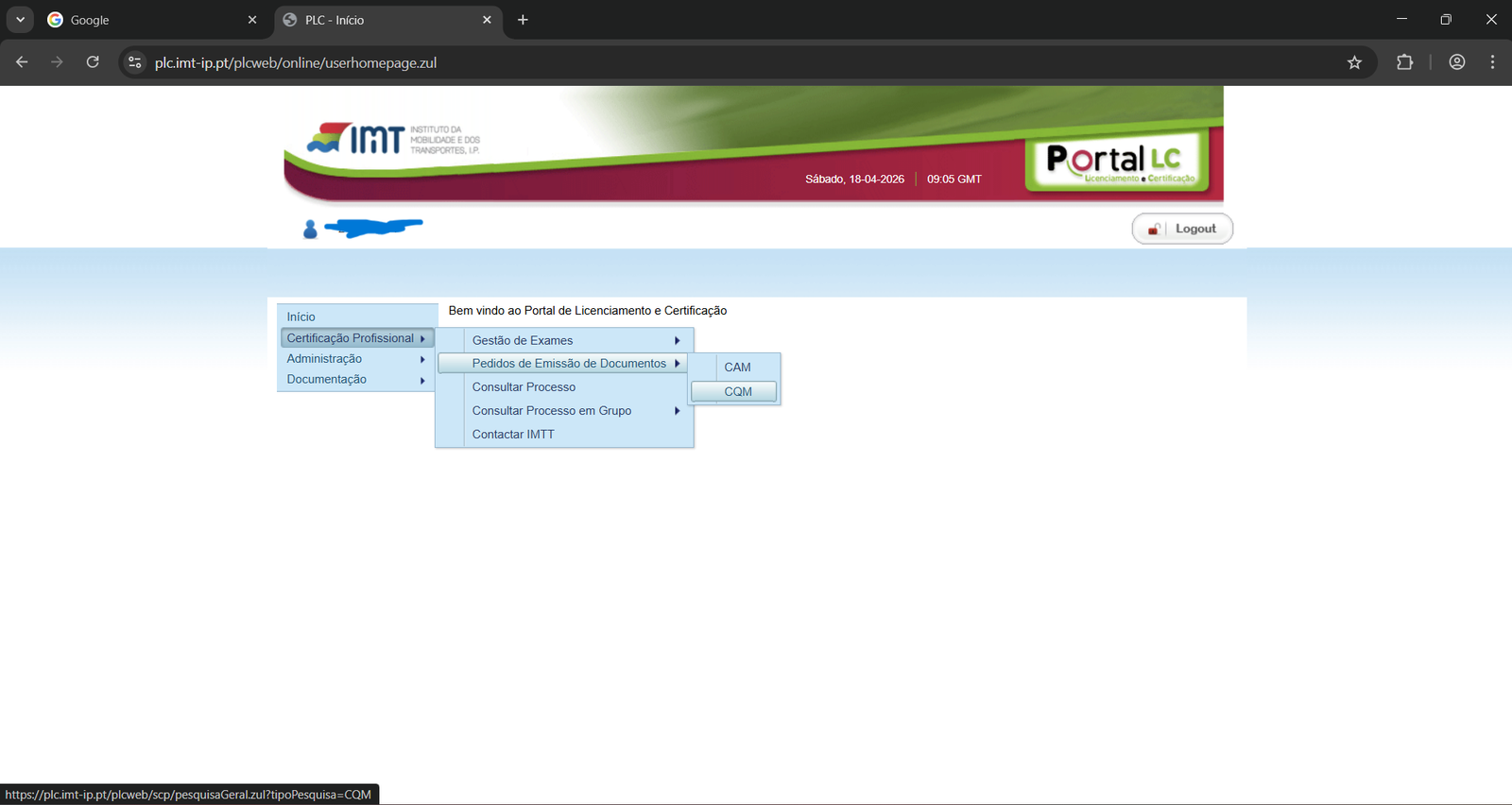
Task: Bookmark this page with the star icon
Action: point(1354,62)
